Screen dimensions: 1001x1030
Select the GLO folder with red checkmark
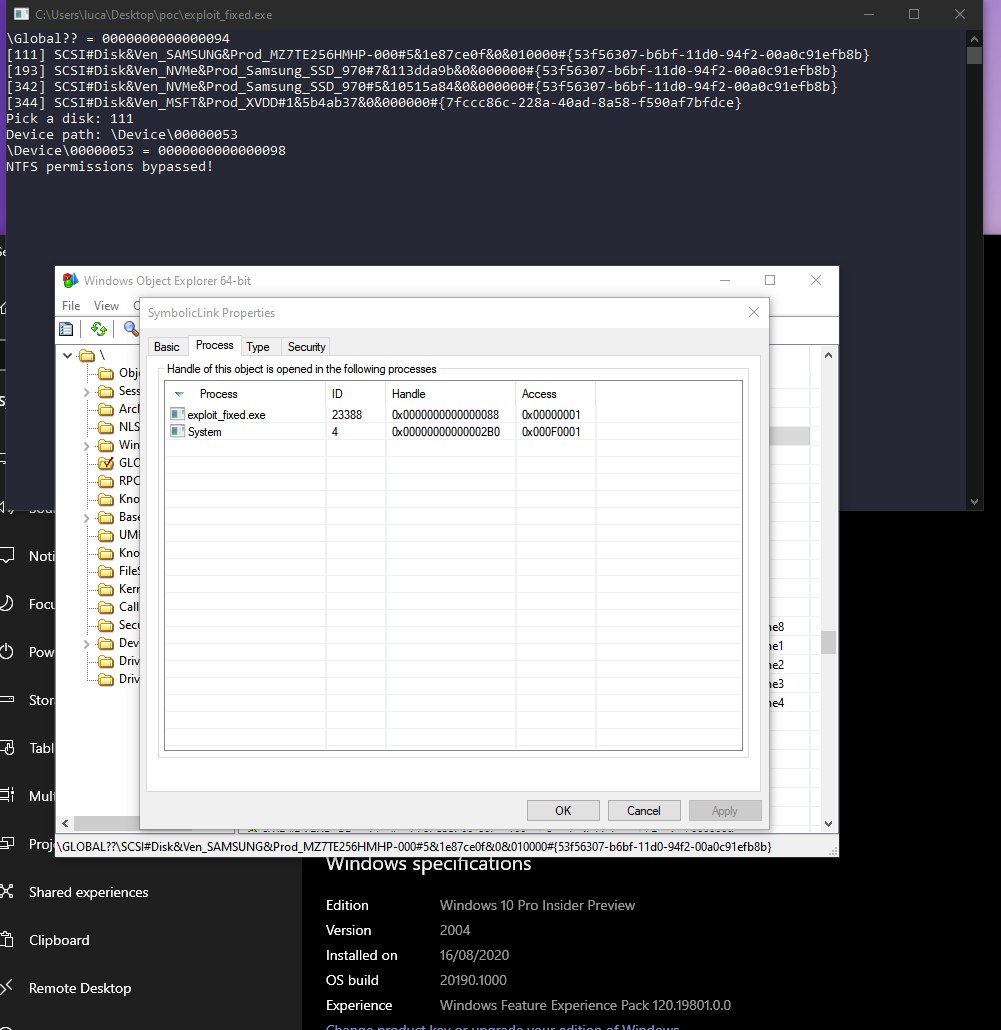tap(118, 463)
